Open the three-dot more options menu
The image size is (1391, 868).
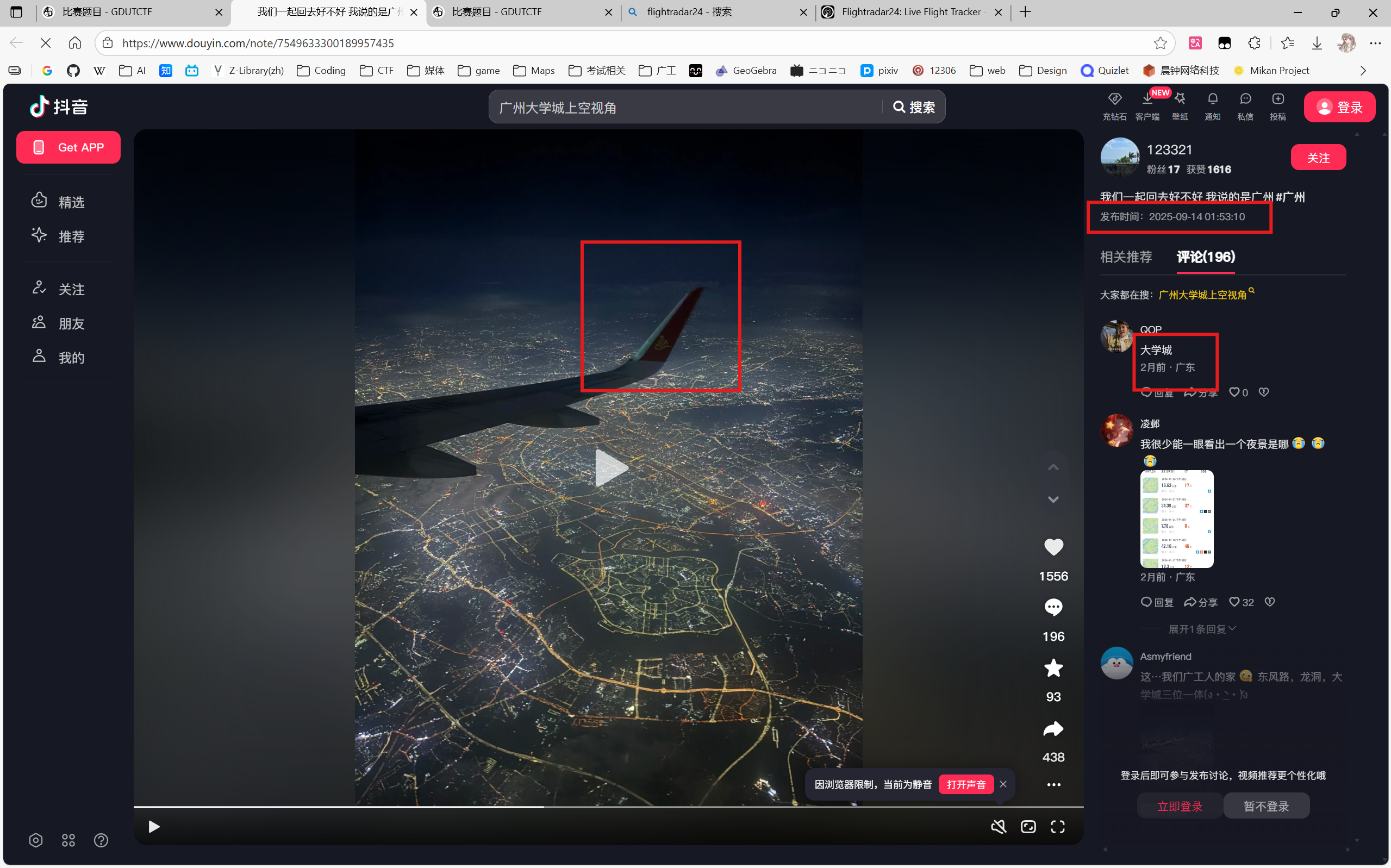1053,785
